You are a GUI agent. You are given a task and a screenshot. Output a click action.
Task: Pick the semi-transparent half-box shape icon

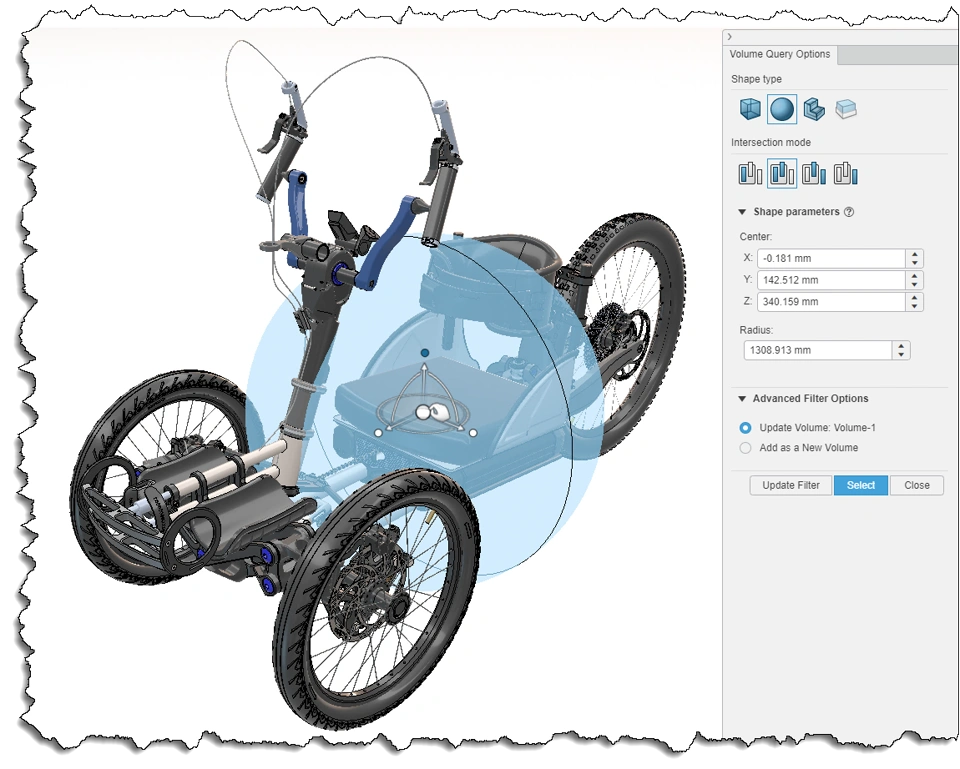tap(846, 110)
